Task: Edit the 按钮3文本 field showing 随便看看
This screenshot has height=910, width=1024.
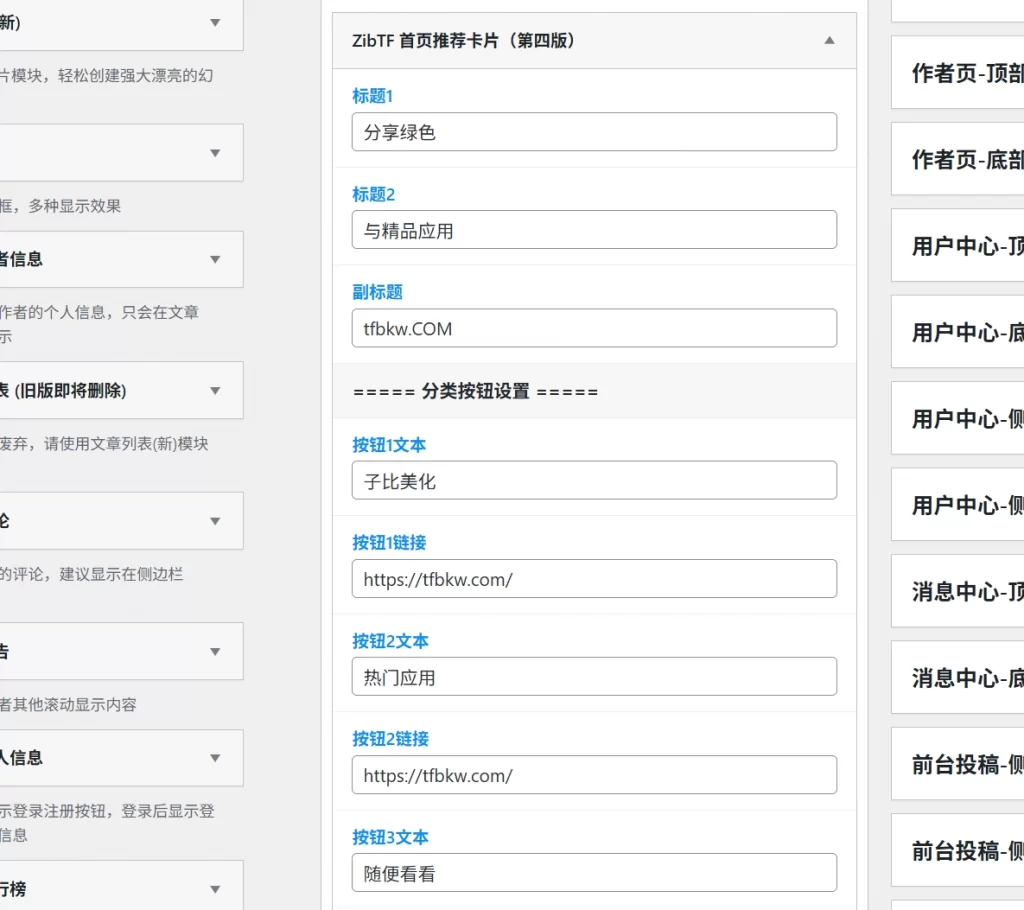Action: tap(594, 871)
